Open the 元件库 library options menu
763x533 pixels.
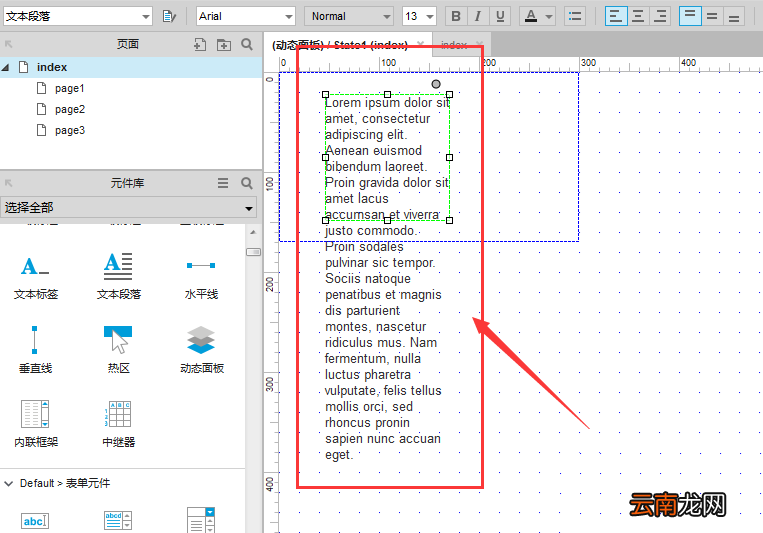(x=223, y=183)
